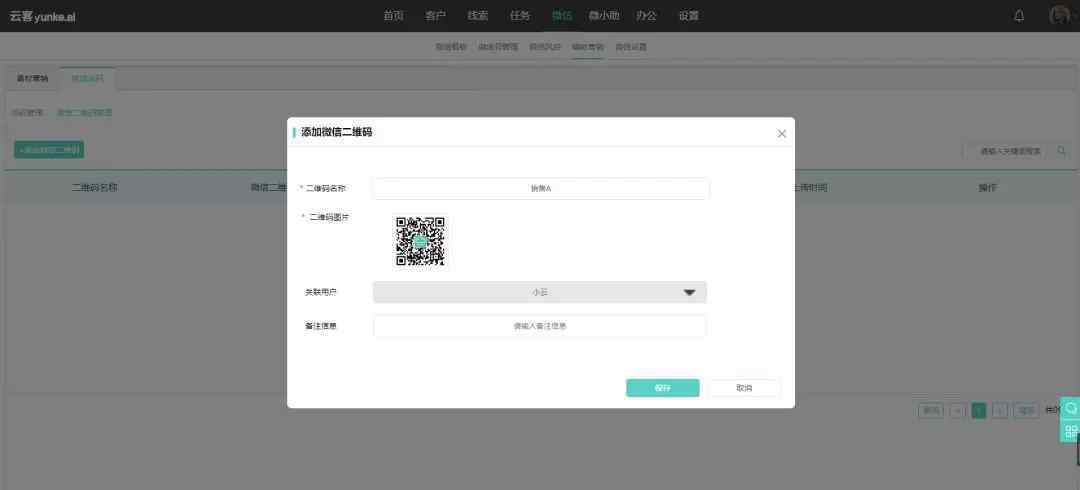Click previous page arrow in pagination
Image resolution: width=1080 pixels, height=490 pixels.
[x=957, y=411]
